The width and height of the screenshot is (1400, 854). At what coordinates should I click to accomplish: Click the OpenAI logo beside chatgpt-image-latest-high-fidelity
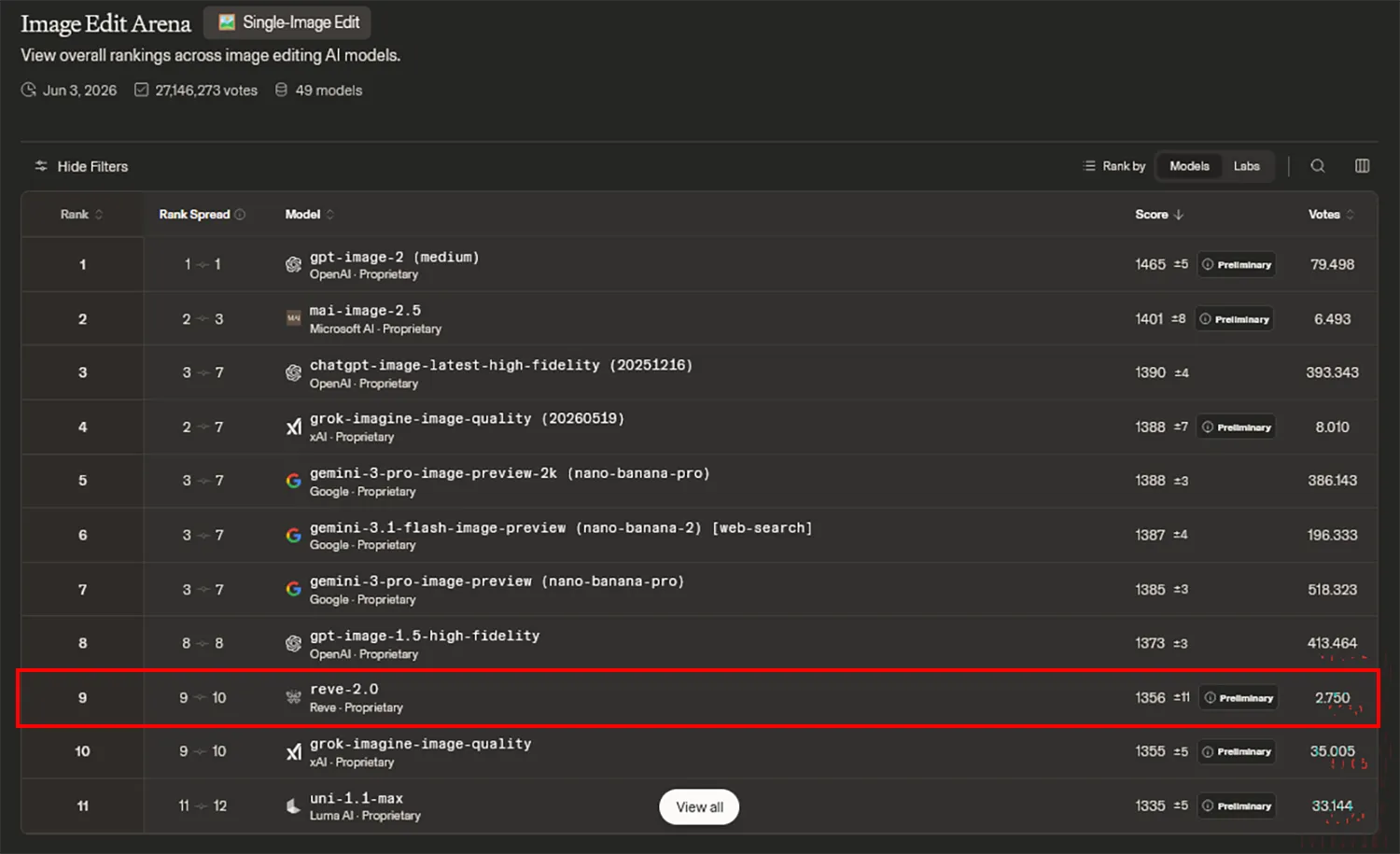293,373
